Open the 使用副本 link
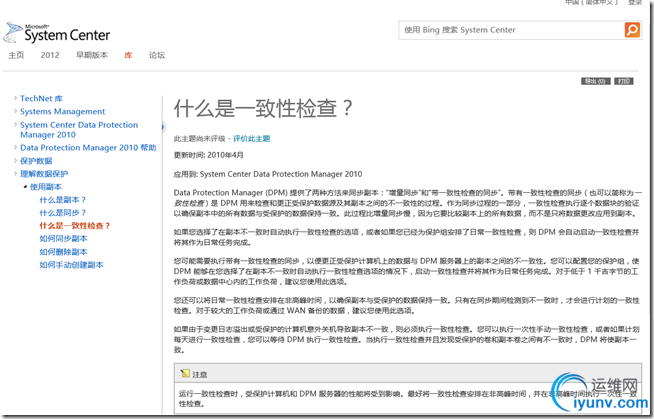 coord(46,187)
